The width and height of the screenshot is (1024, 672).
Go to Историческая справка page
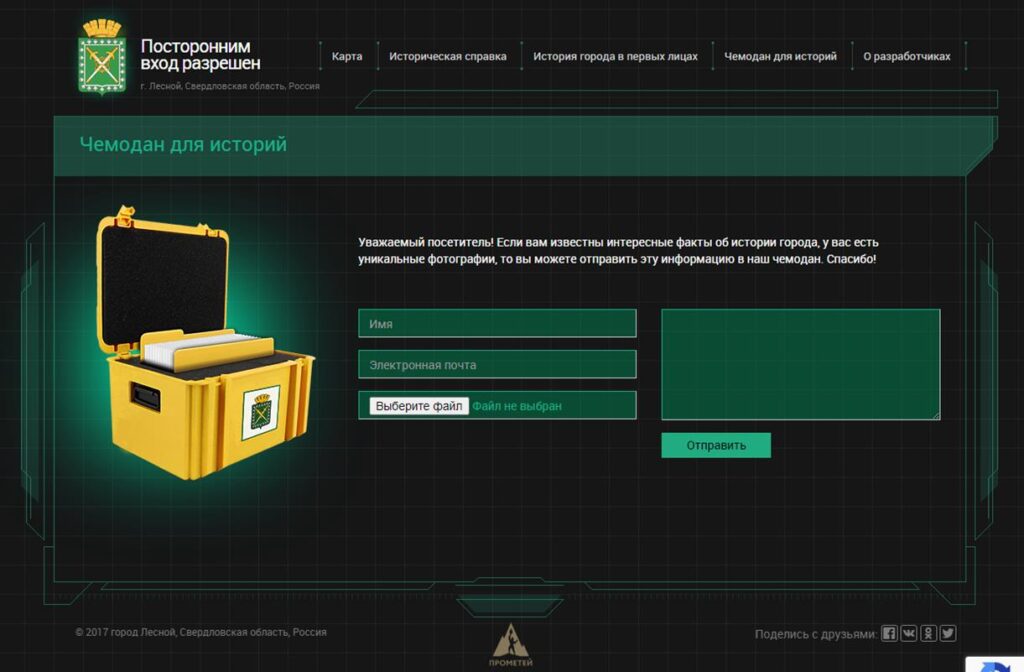pyautogui.click(x=448, y=57)
